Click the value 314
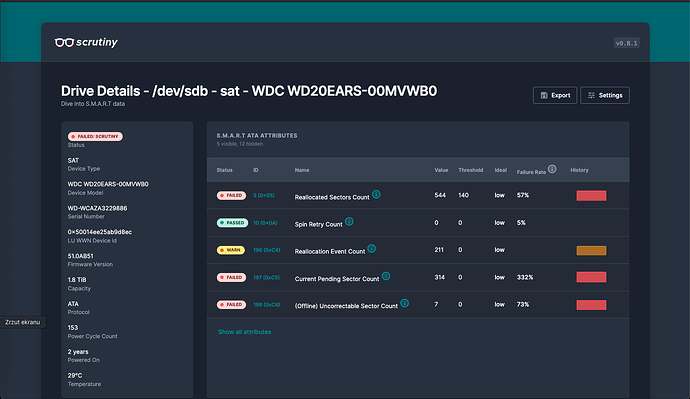The height and width of the screenshot is (399, 690). point(440,278)
